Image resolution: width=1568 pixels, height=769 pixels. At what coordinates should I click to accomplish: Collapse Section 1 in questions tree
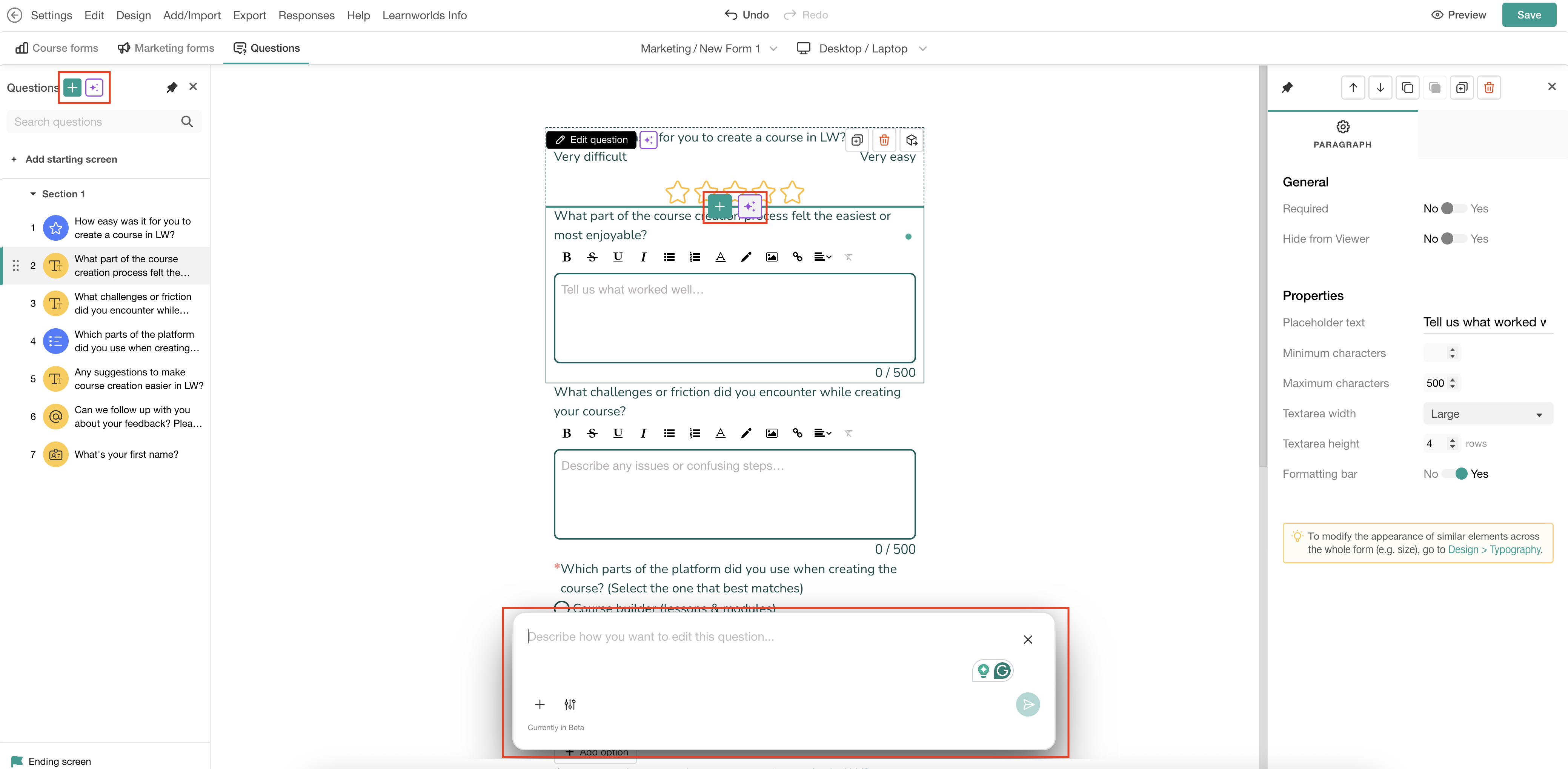point(34,194)
